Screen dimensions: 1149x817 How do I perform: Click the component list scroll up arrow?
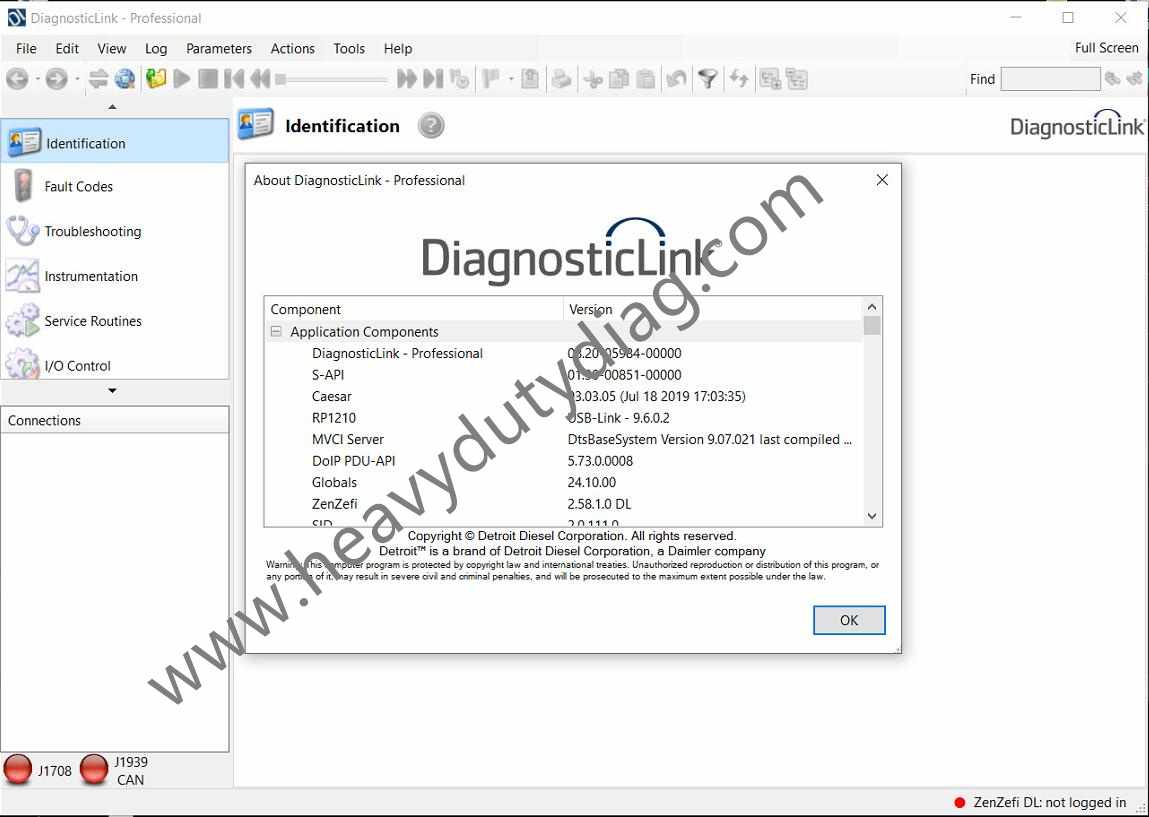[872, 306]
